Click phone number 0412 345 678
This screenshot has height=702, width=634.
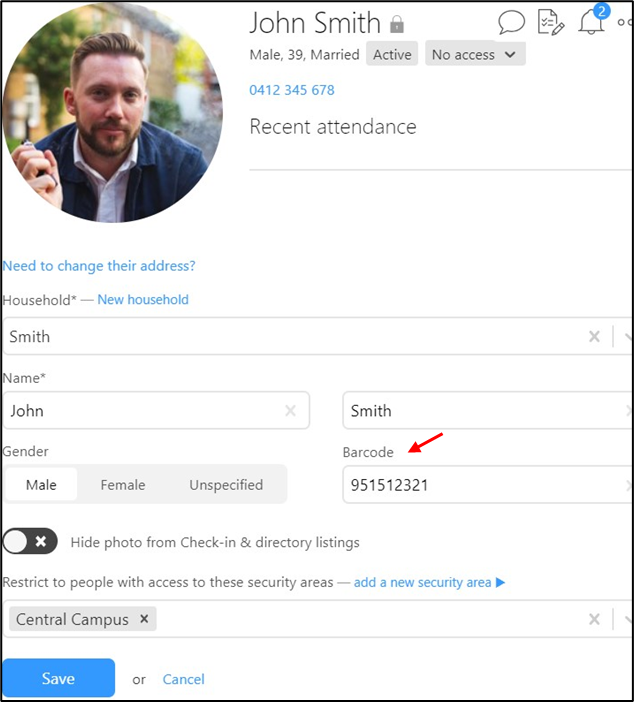coord(292,90)
